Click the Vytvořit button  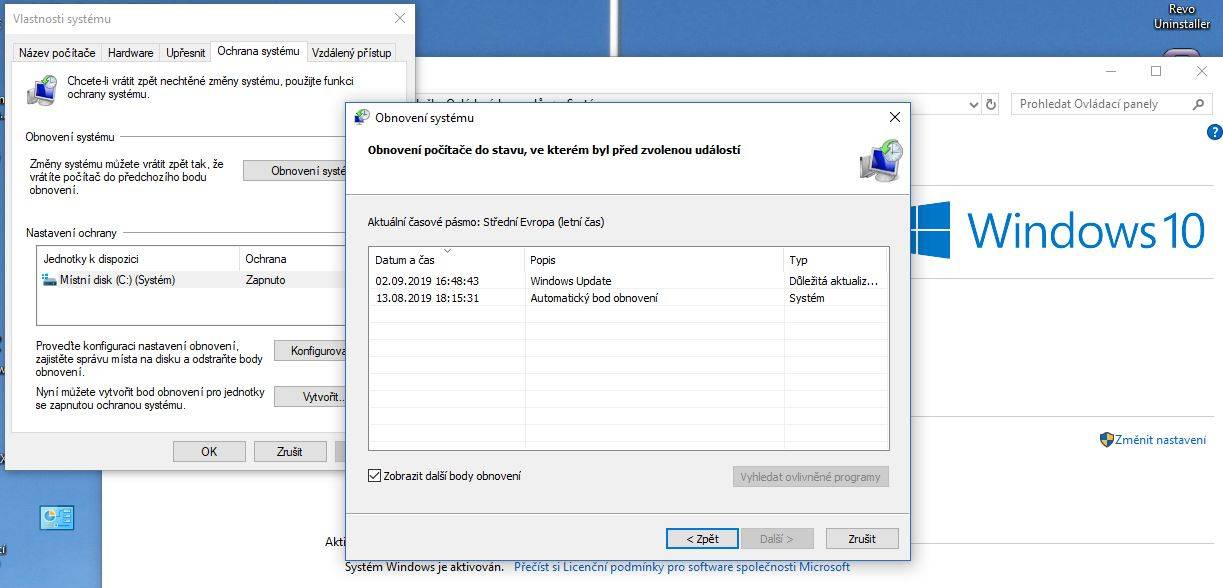click(x=310, y=397)
